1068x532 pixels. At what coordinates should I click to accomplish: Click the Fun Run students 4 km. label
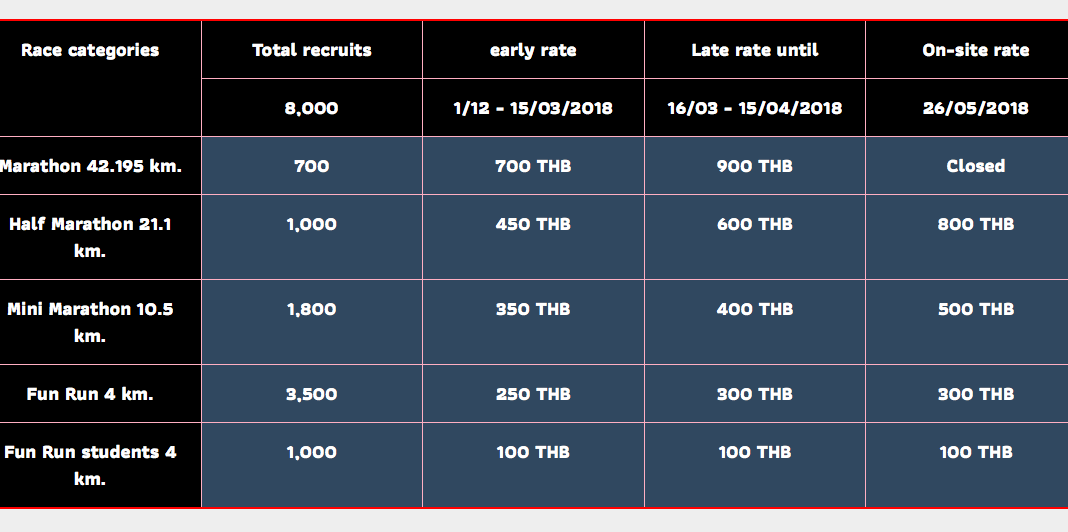coord(90,465)
